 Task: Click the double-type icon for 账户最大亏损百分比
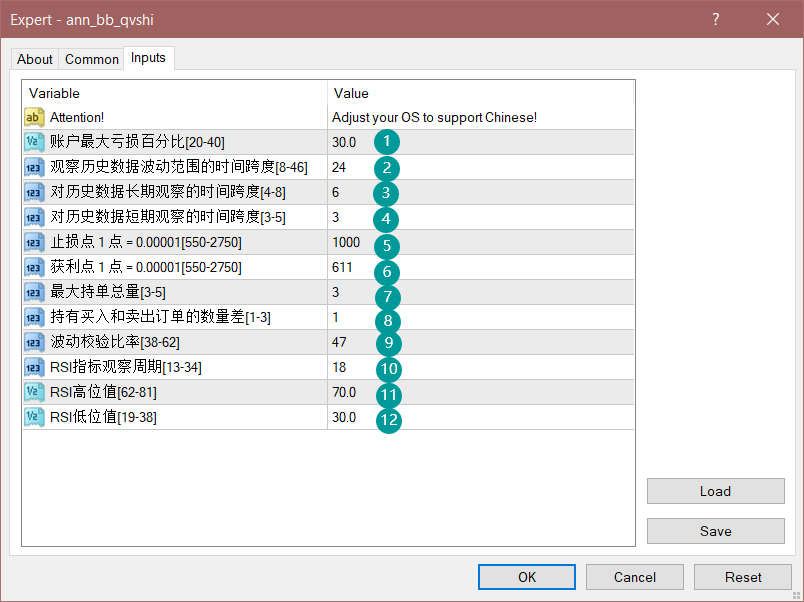point(34,142)
